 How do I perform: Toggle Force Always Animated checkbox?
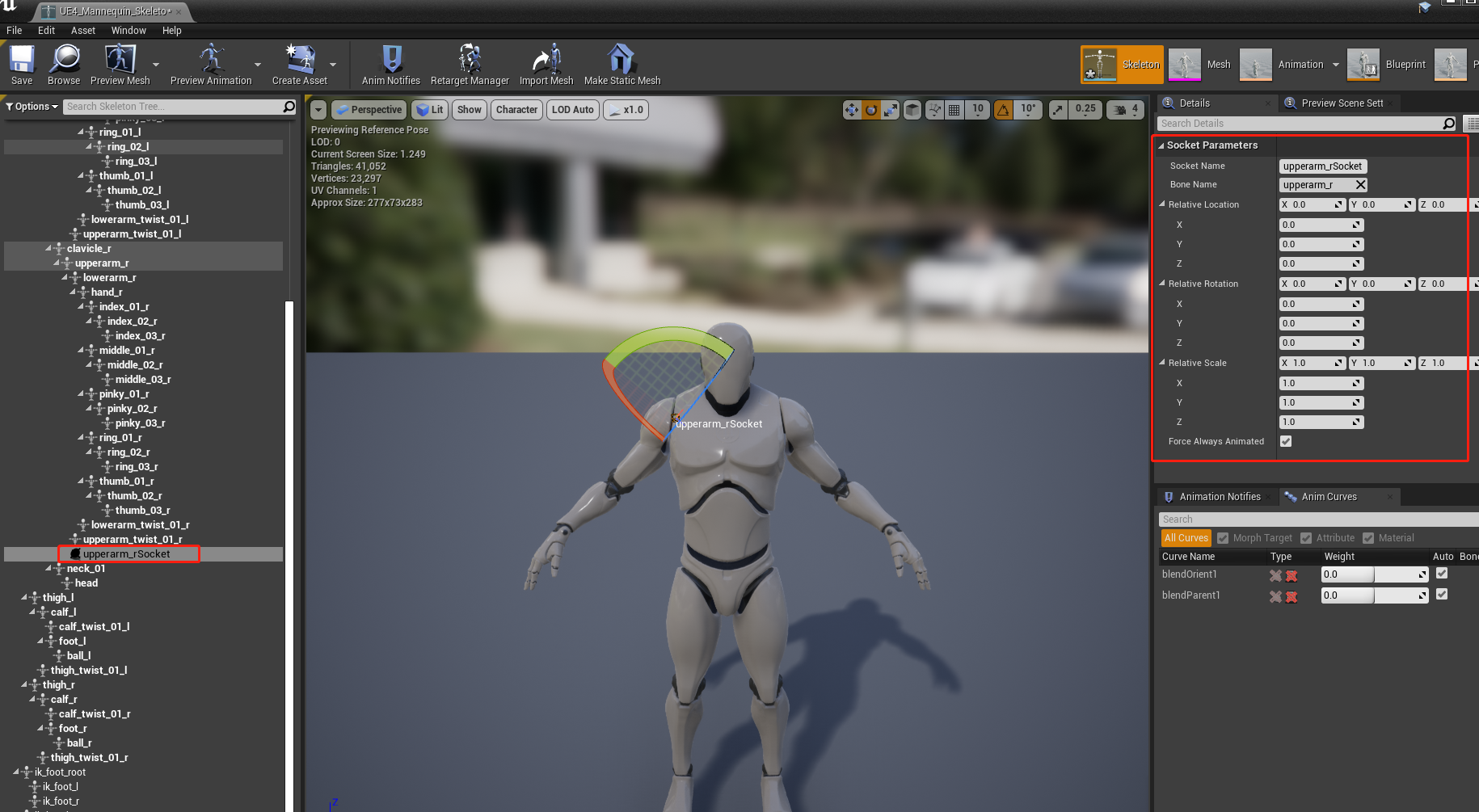1286,441
